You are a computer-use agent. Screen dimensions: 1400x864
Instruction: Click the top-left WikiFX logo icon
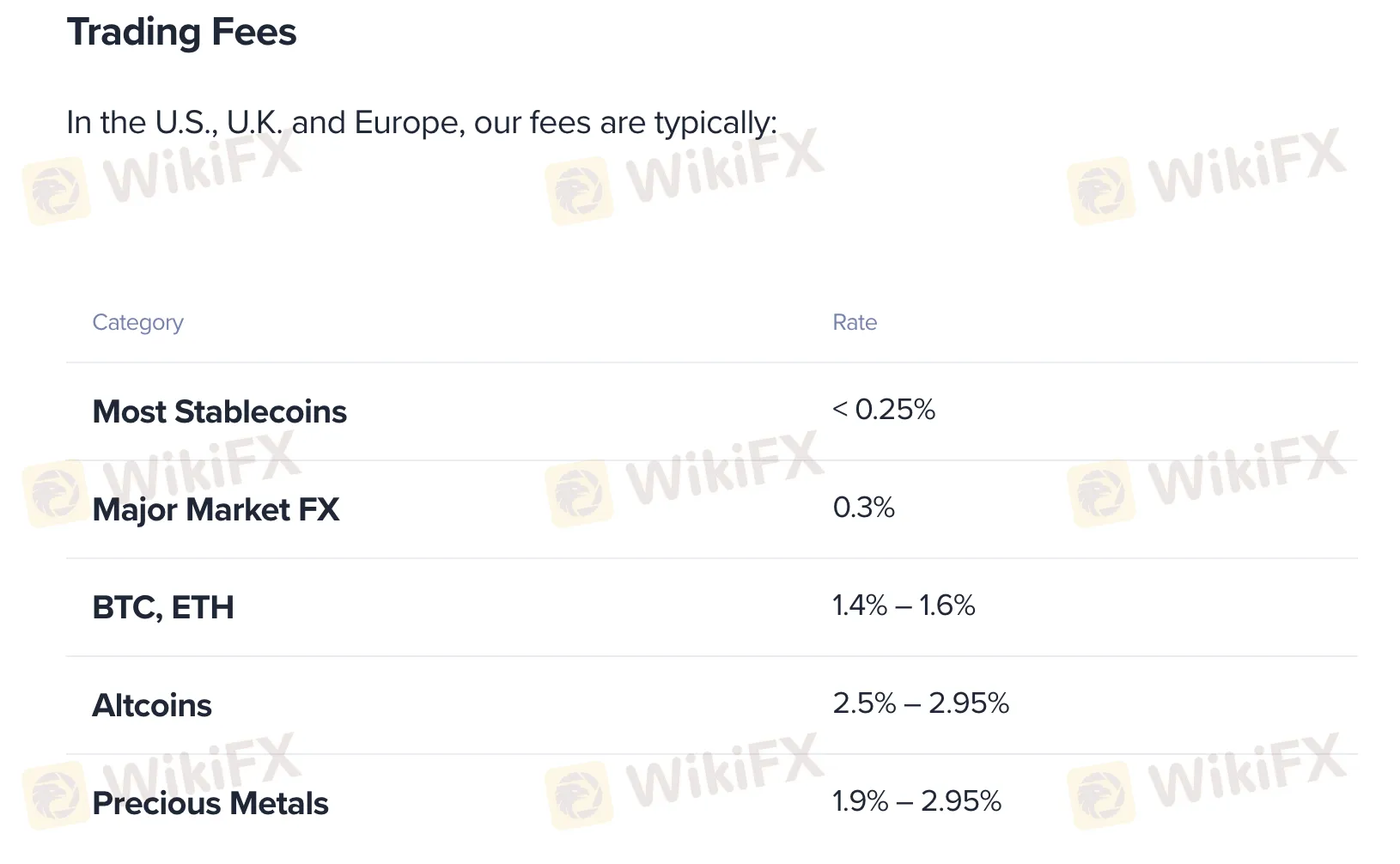56,192
